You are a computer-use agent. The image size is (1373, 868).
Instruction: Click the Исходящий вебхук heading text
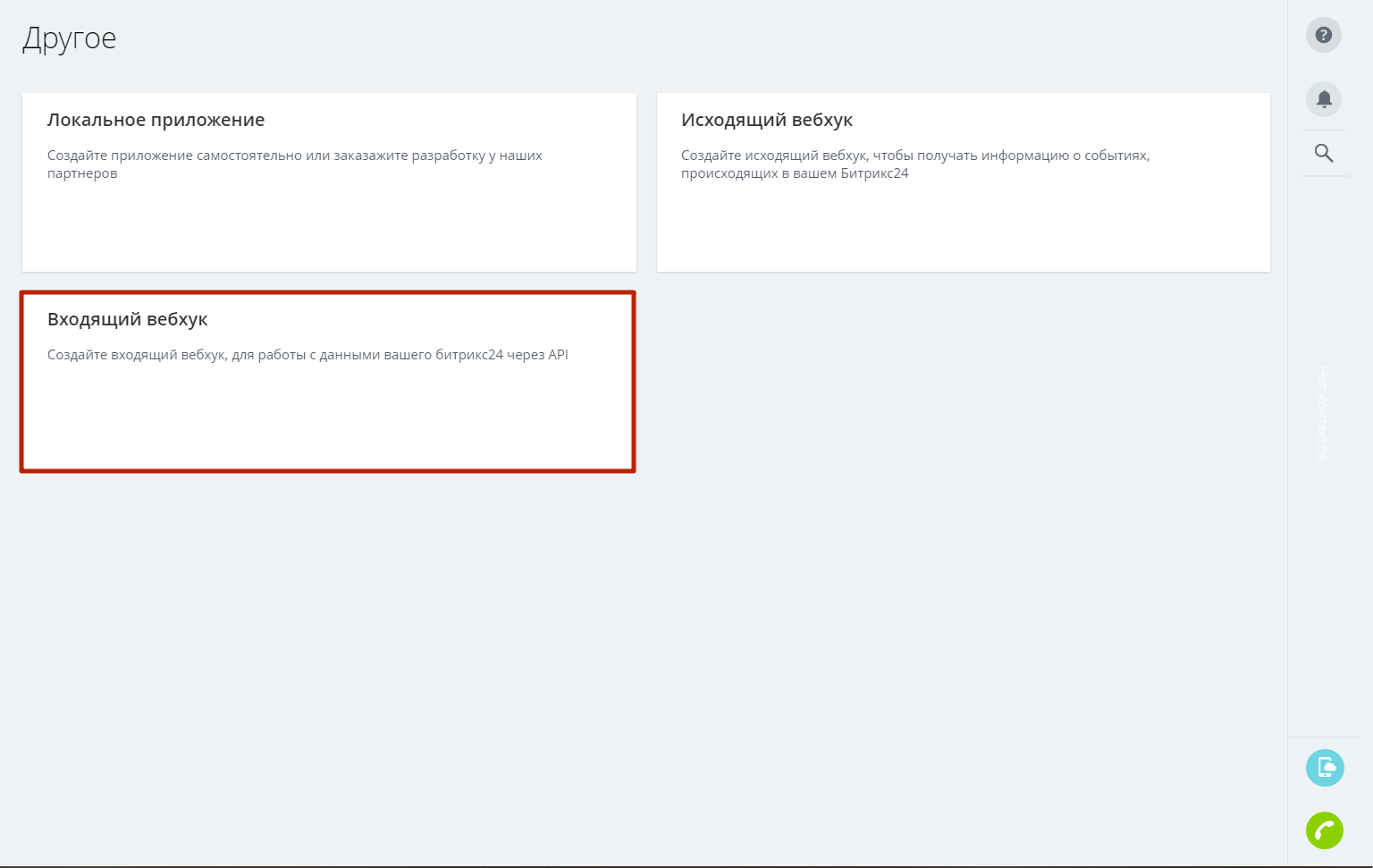coord(767,120)
